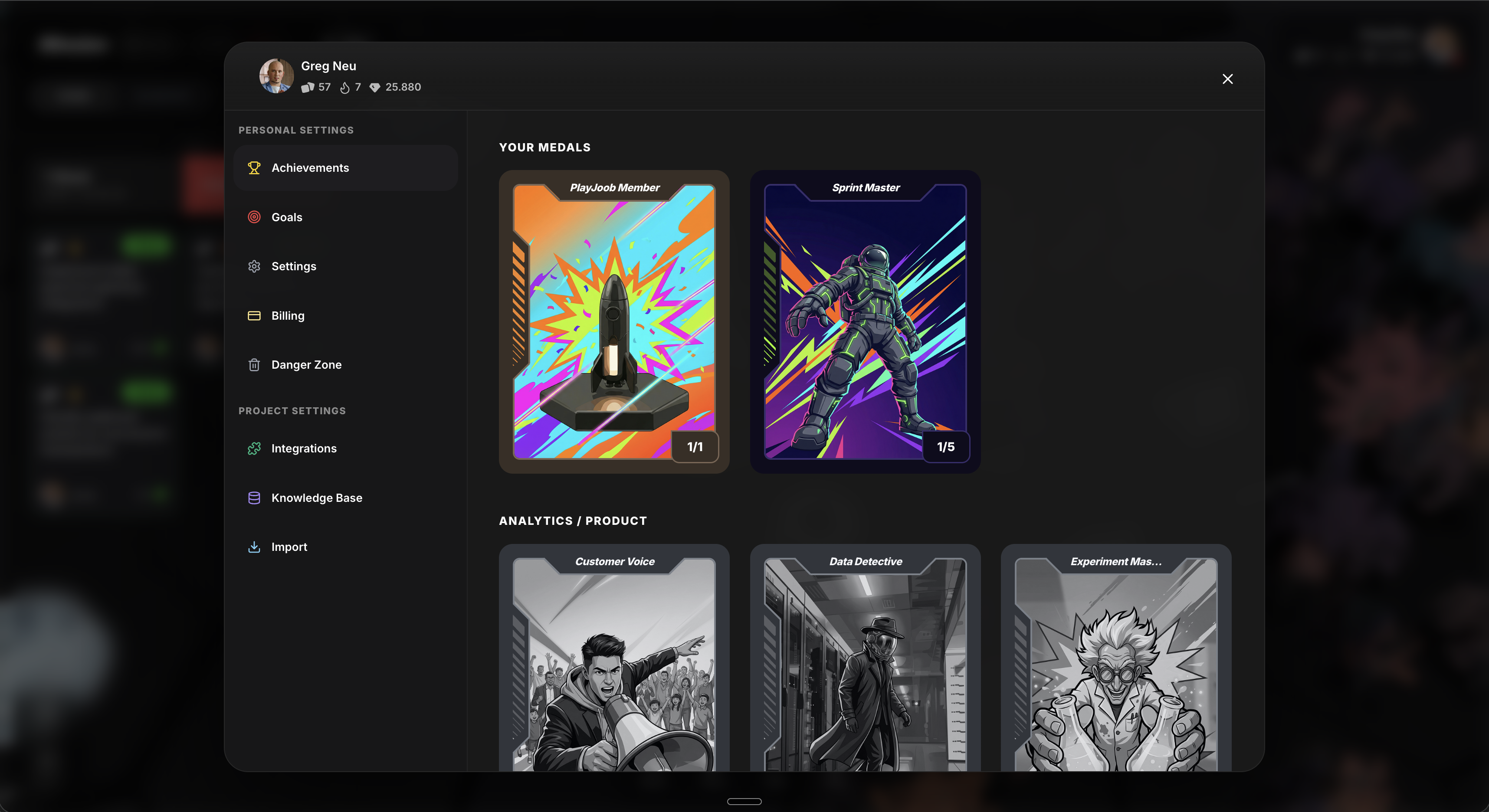Open Knowledge Base via the database icon
Viewport: 1489px width, 812px height.
[254, 498]
